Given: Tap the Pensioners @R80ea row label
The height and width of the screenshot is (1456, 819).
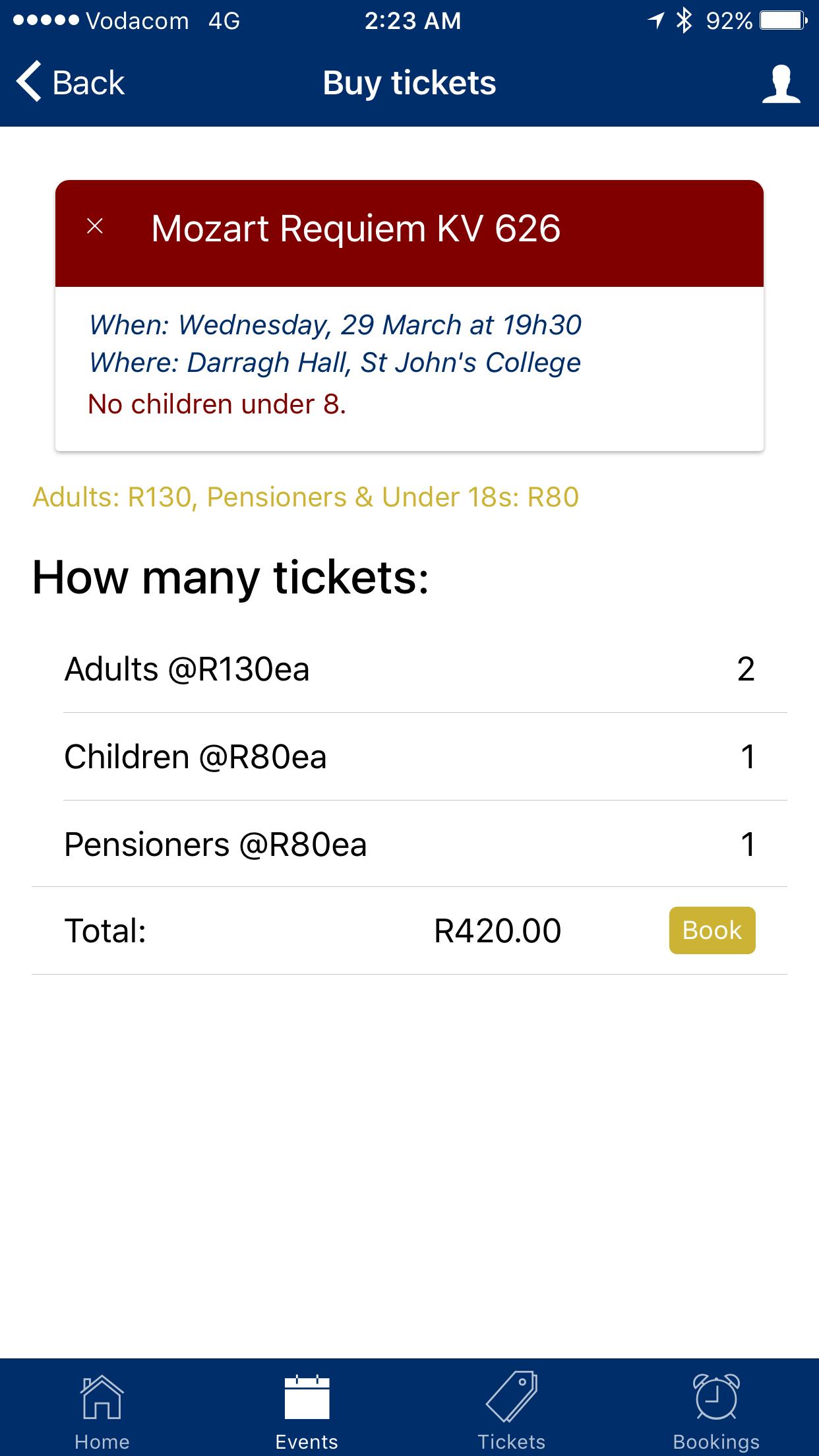Looking at the screenshot, I should coord(215,845).
